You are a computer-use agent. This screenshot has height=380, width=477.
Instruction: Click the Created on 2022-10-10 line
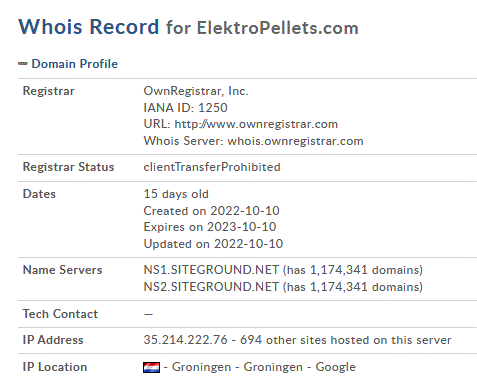pos(211,211)
